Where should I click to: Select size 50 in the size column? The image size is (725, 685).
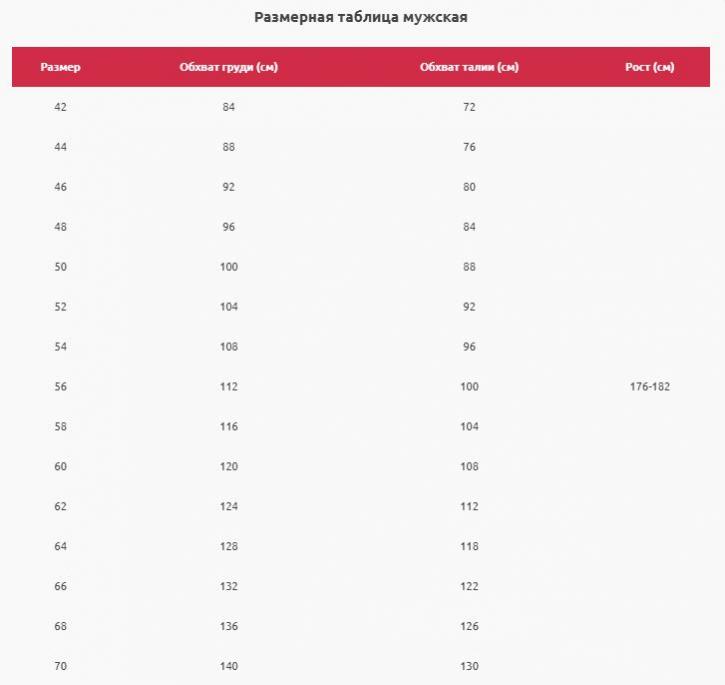click(x=60, y=267)
